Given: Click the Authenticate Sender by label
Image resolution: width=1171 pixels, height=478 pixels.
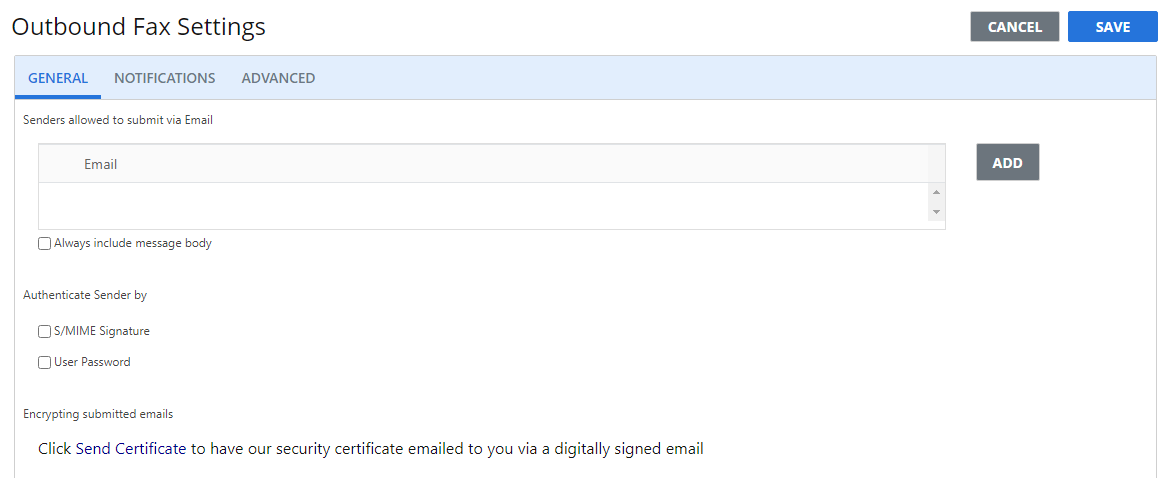Looking at the screenshot, I should (x=85, y=295).
